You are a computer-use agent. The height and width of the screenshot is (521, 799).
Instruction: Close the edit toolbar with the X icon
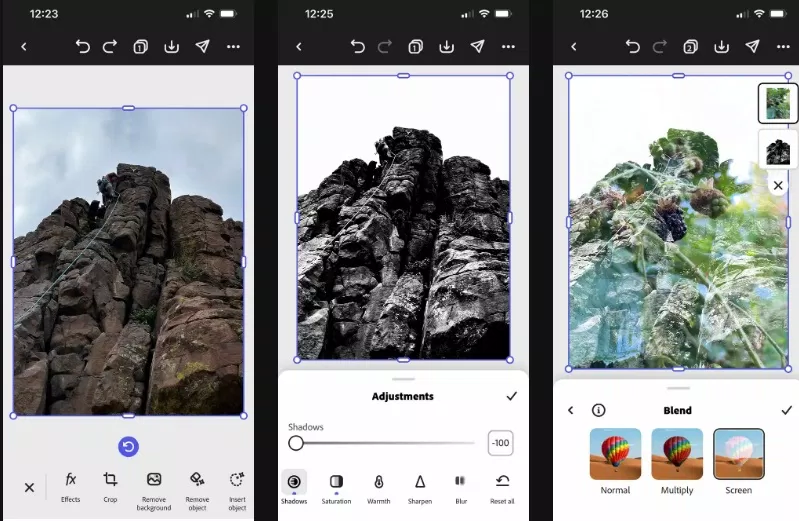[x=30, y=488]
